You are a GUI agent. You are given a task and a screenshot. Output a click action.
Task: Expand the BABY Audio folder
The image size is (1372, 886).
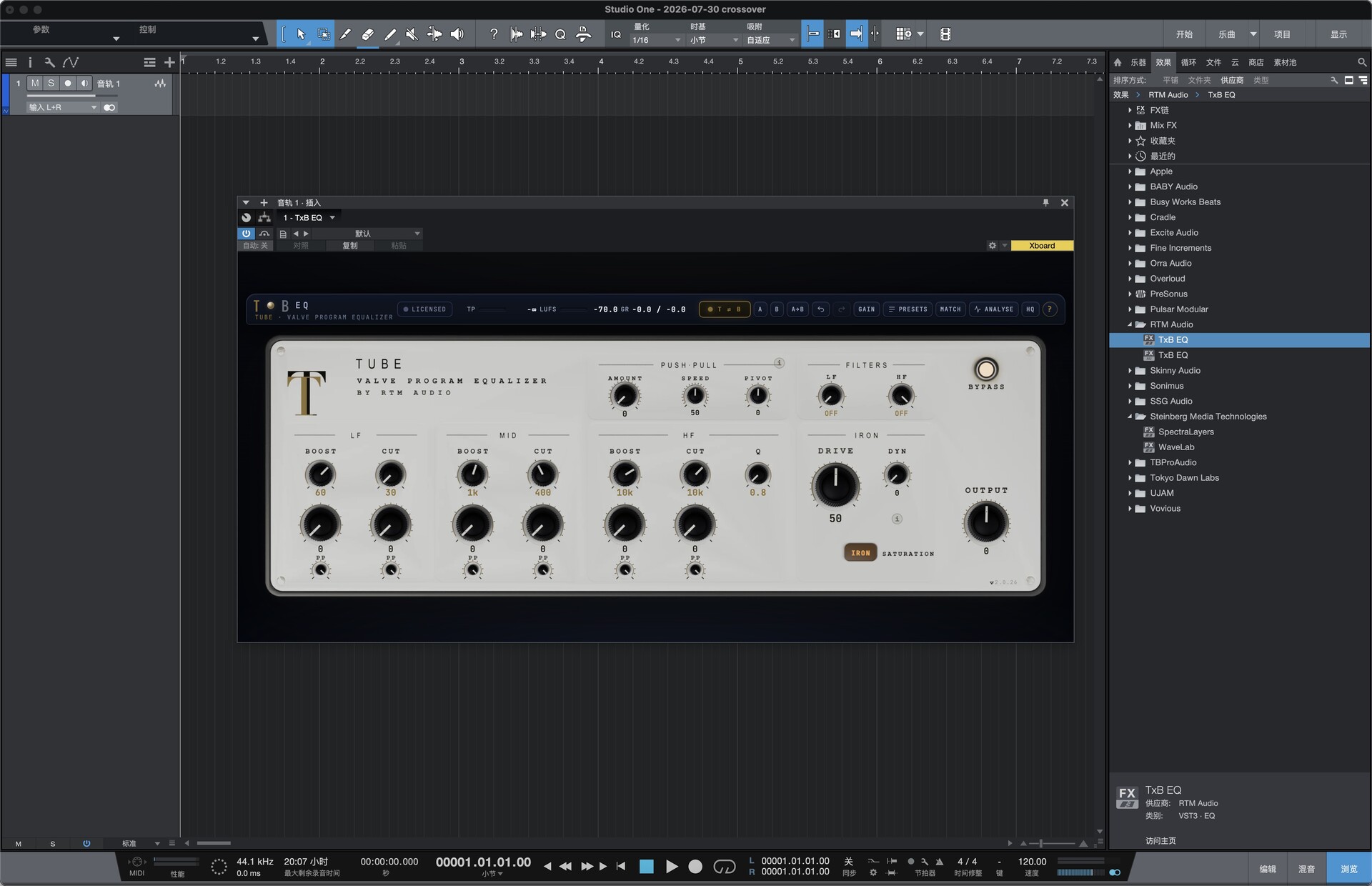coord(1130,187)
